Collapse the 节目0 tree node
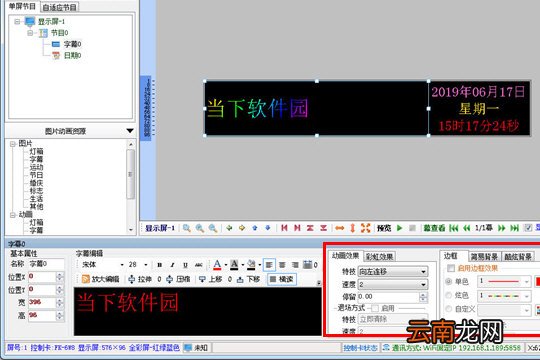540x360 pixels. 30,33
